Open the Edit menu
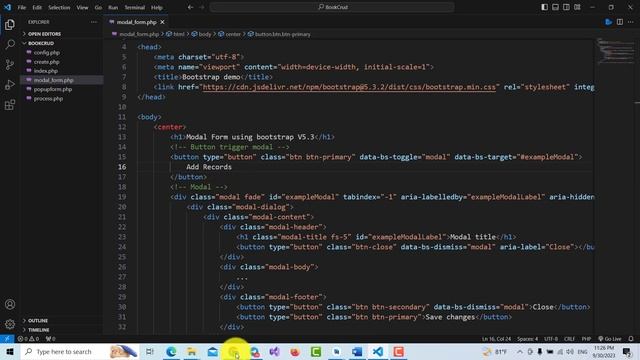This screenshot has width=640, height=360. pos(37,7)
